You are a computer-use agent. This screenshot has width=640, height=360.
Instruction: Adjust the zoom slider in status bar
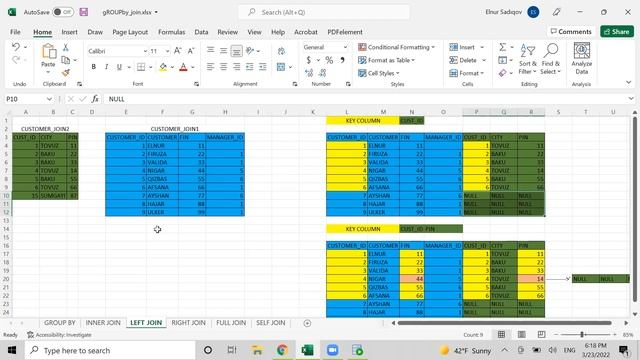point(582,334)
